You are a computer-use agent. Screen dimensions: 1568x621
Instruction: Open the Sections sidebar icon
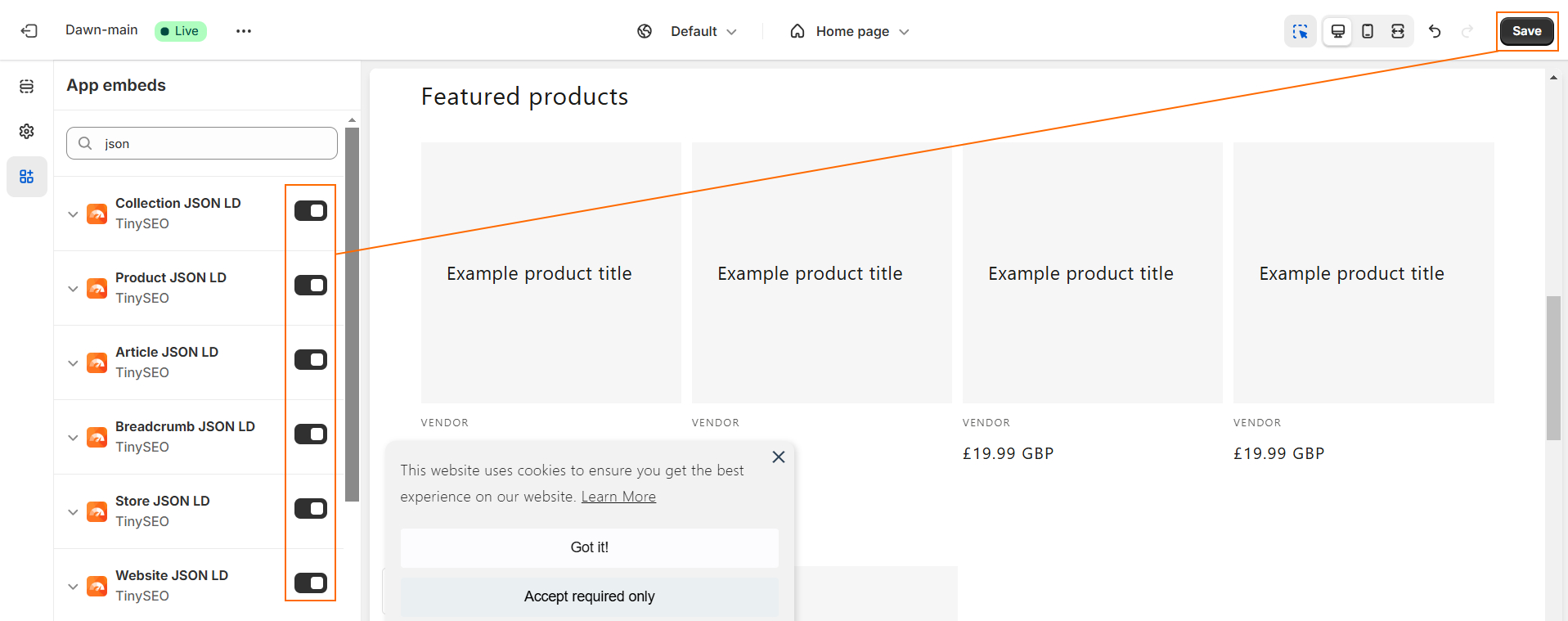pyautogui.click(x=27, y=87)
